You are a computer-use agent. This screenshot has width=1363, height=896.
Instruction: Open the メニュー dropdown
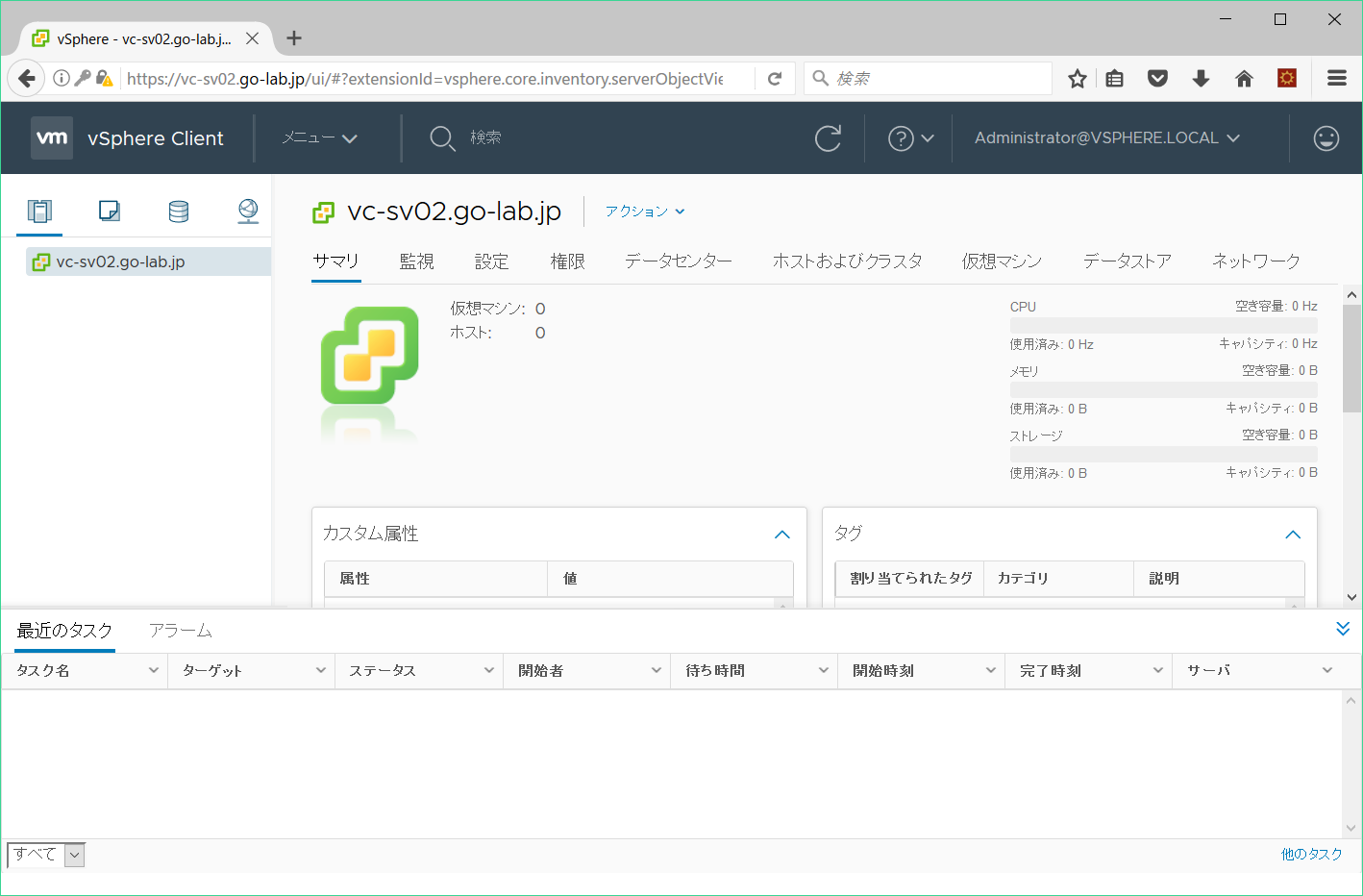[319, 138]
